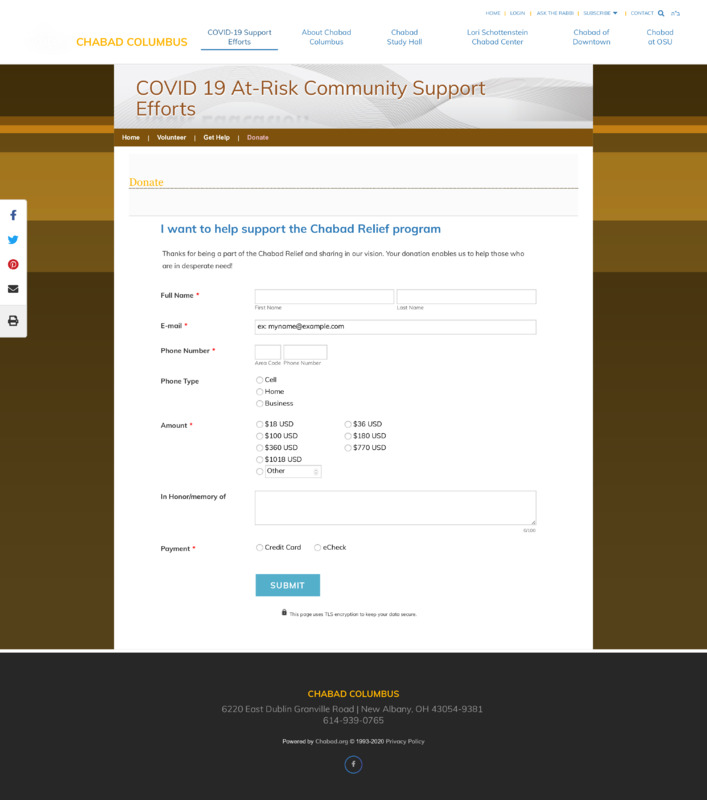The width and height of the screenshot is (707, 800).
Task: Open Chabad Study Hall menu
Action: [405, 37]
